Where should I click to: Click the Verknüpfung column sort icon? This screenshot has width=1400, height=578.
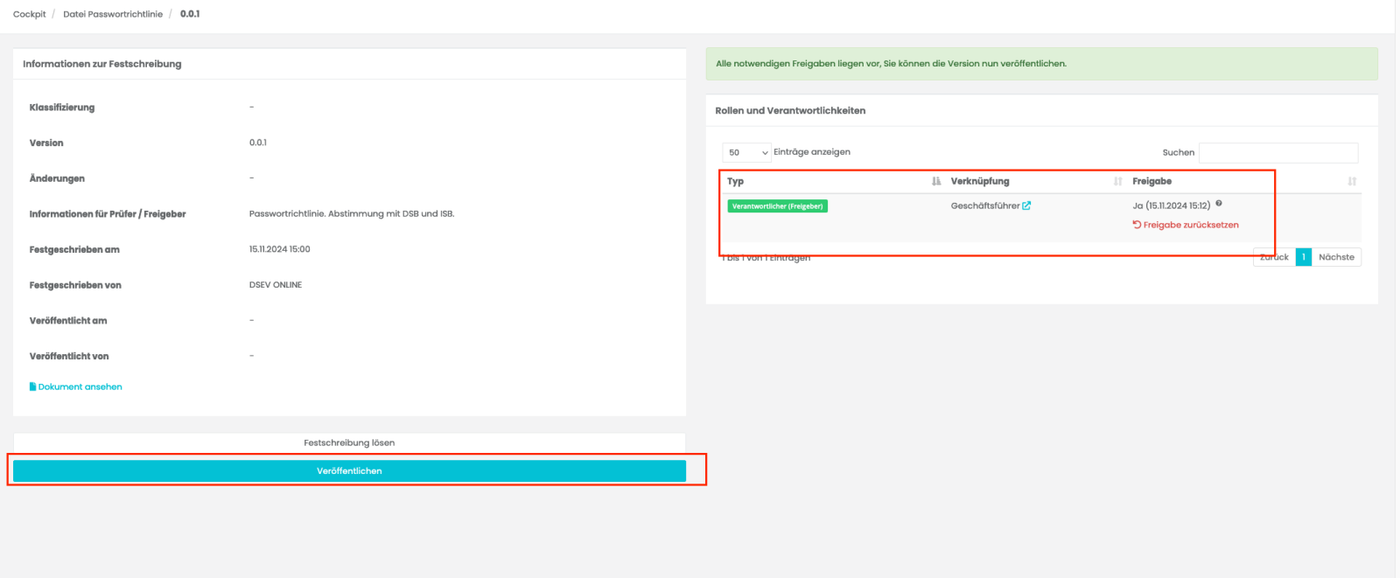(x=1118, y=181)
